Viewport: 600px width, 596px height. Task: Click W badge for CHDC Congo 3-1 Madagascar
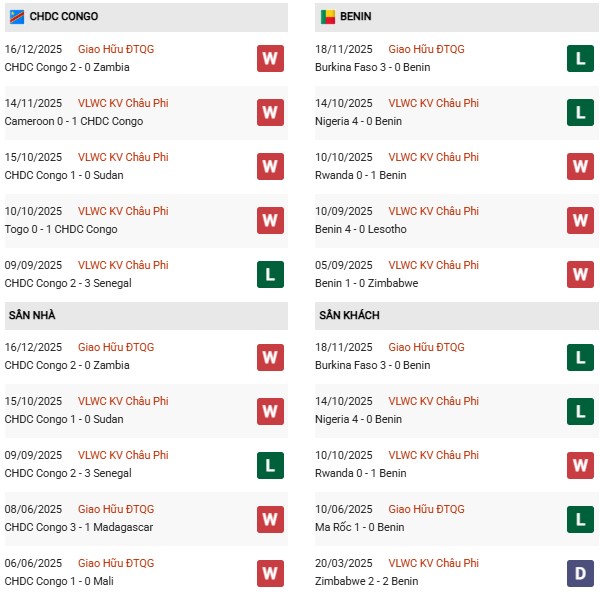[x=270, y=519]
